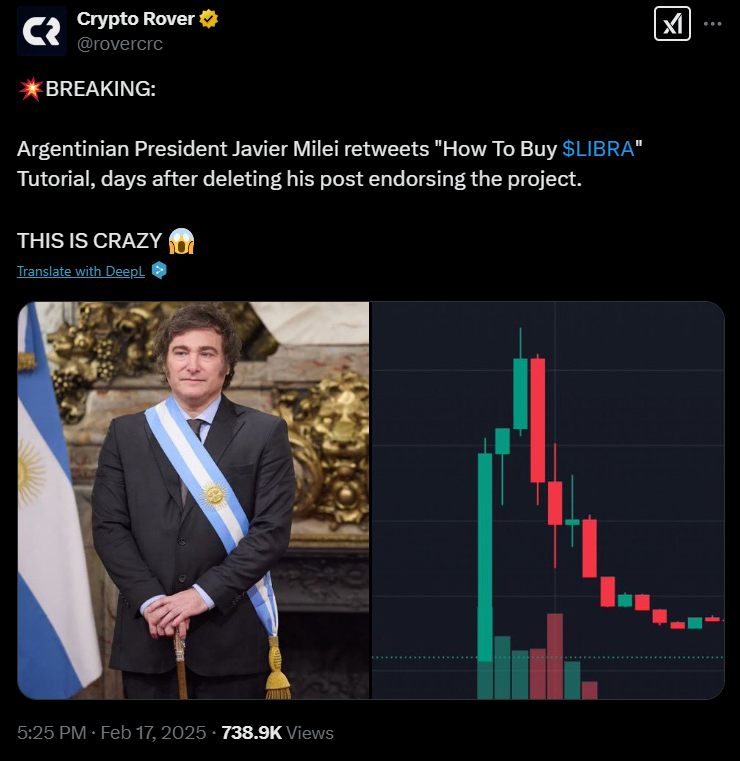Click the THIS IS CRAZY text

[x=89, y=241]
